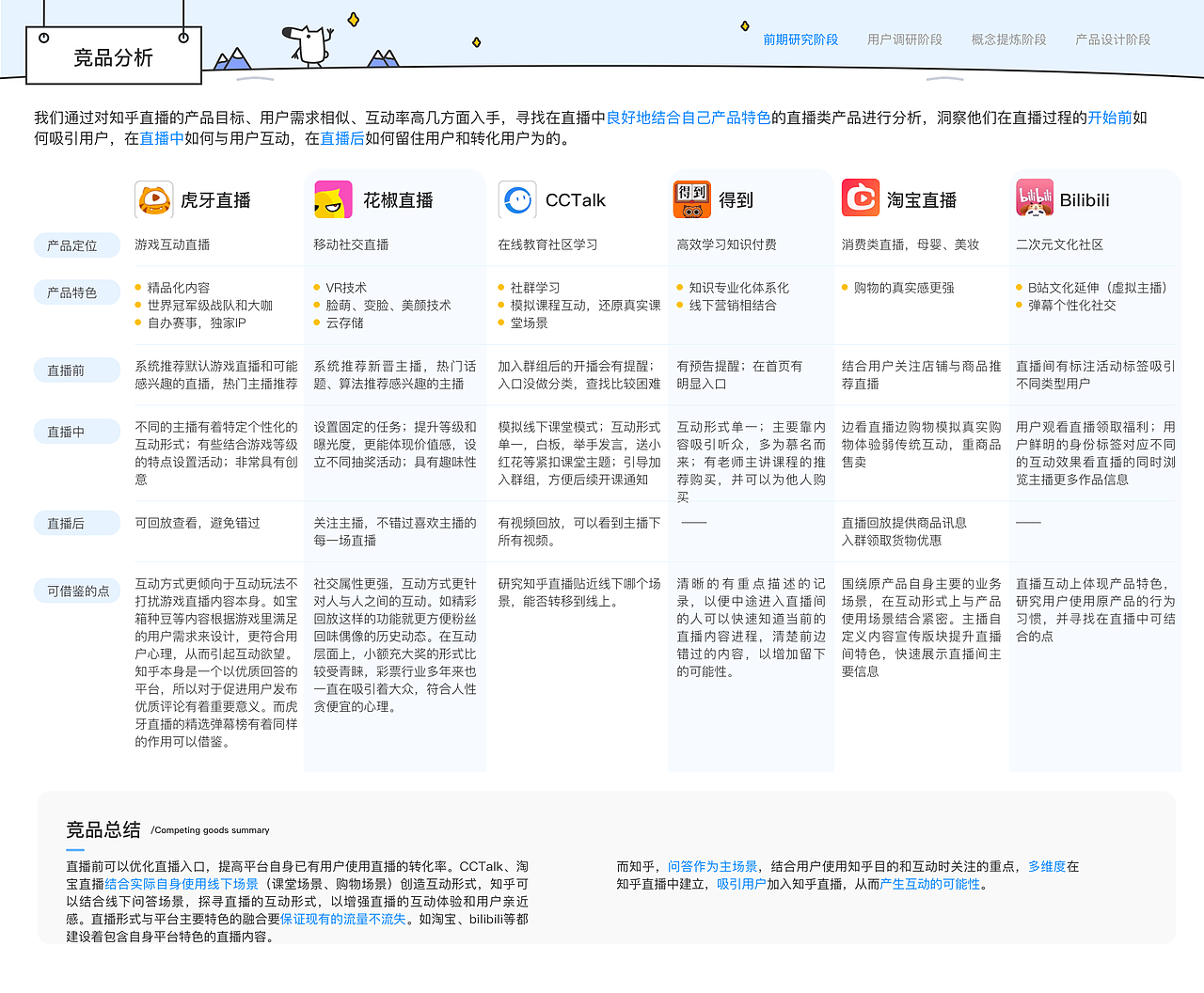Select the 移动社交直播 positioning text
The height and width of the screenshot is (993, 1204).
tap(351, 244)
